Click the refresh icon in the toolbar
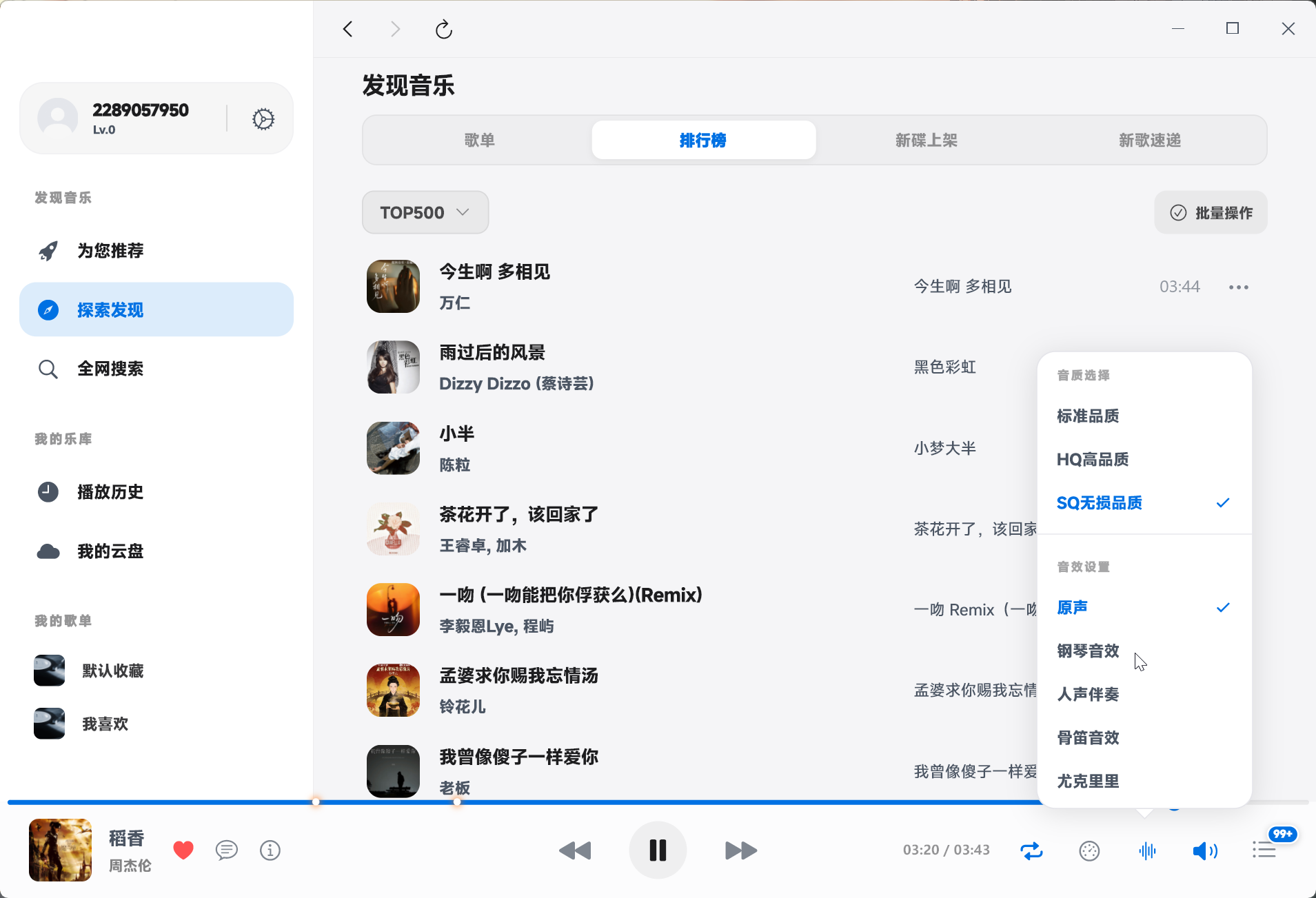Image resolution: width=1316 pixels, height=898 pixels. 443,29
